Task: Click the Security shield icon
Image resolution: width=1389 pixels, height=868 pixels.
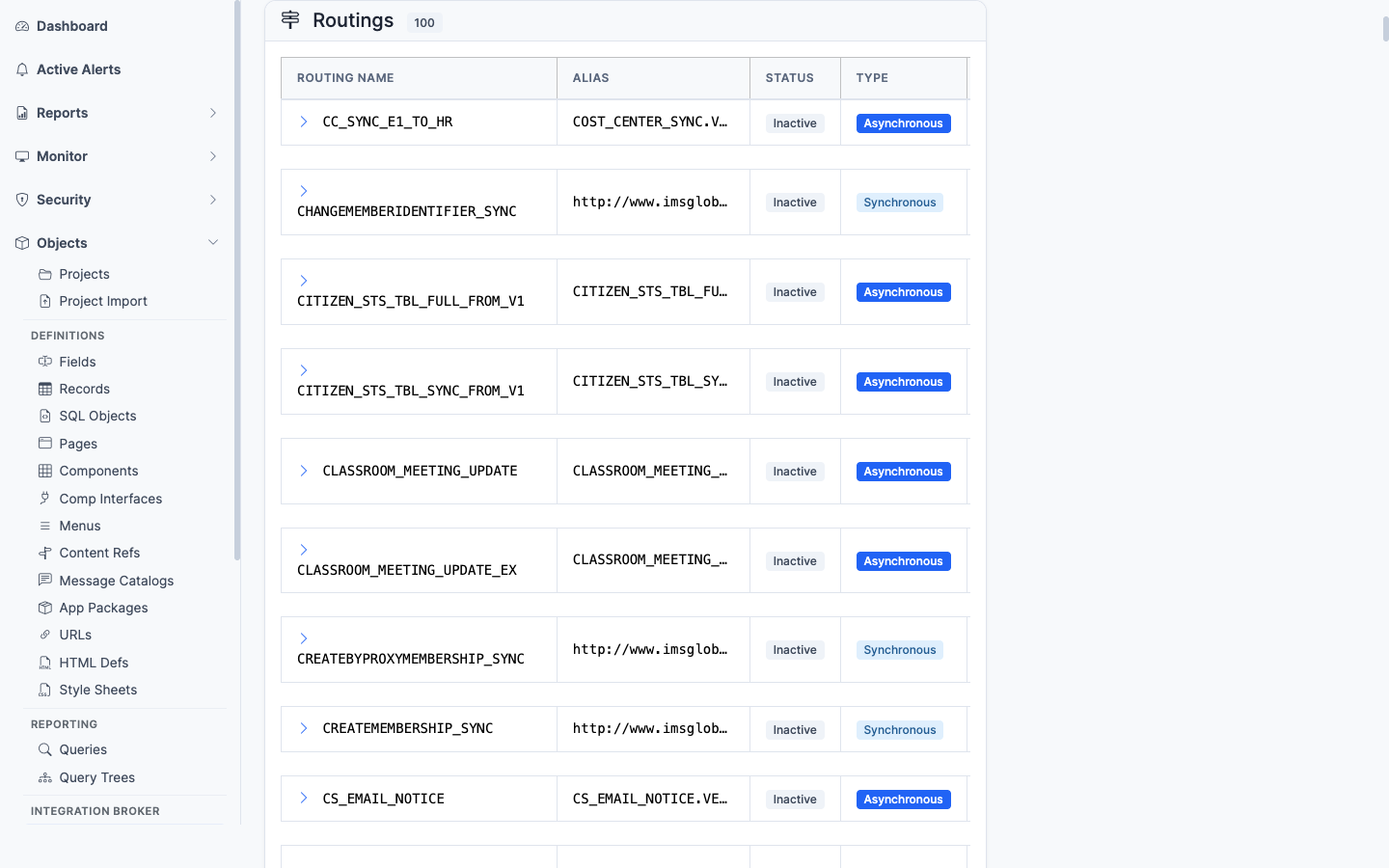Action: [x=22, y=200]
